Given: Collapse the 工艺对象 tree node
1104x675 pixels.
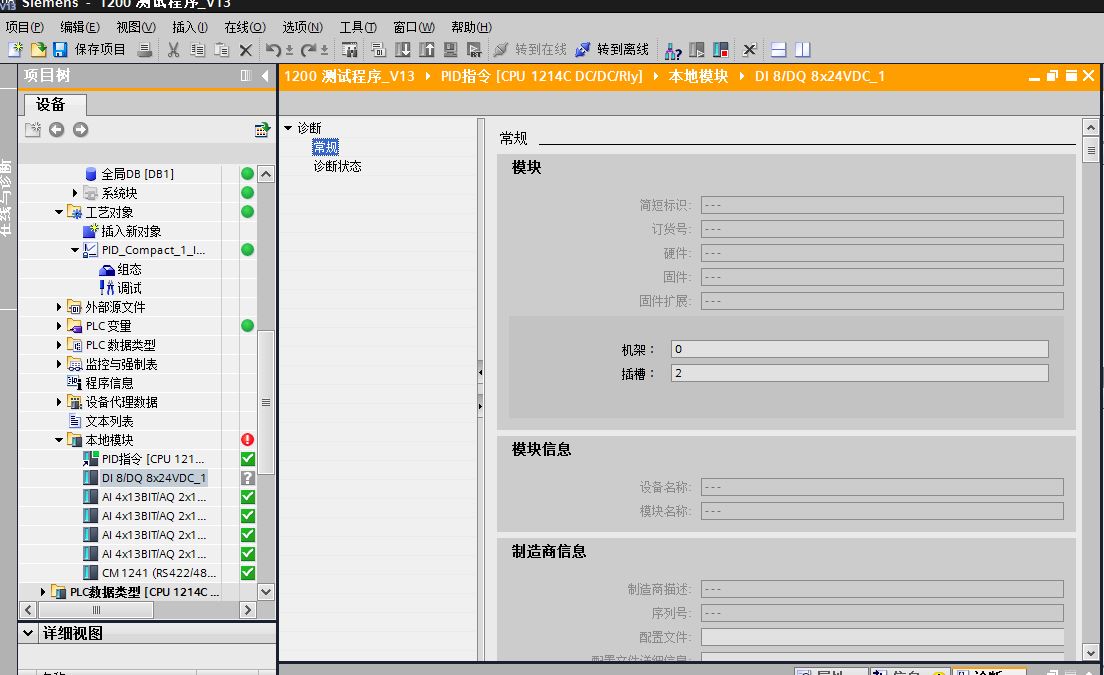Looking at the screenshot, I should (59, 212).
